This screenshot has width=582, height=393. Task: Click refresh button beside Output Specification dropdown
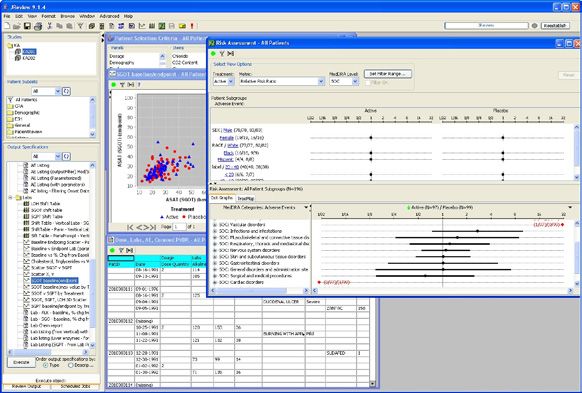pyautogui.click(x=66, y=156)
